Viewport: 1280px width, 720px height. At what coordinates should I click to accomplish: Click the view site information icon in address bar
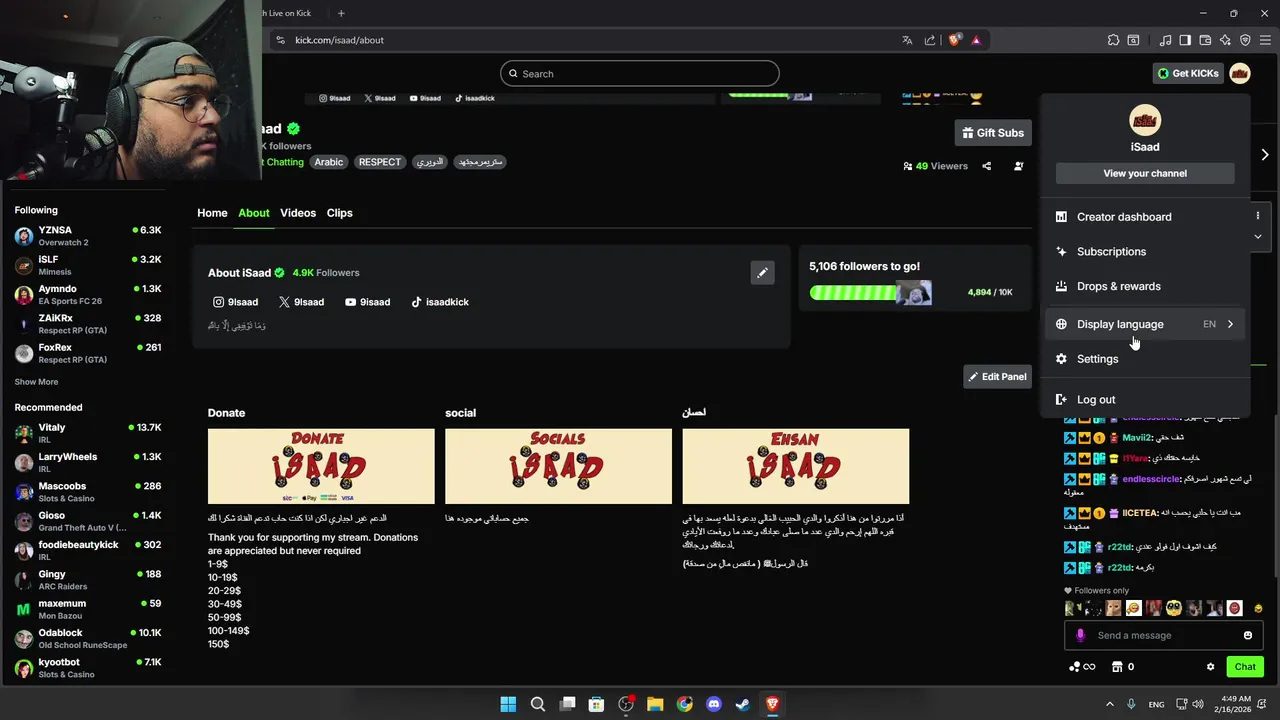[x=280, y=40]
